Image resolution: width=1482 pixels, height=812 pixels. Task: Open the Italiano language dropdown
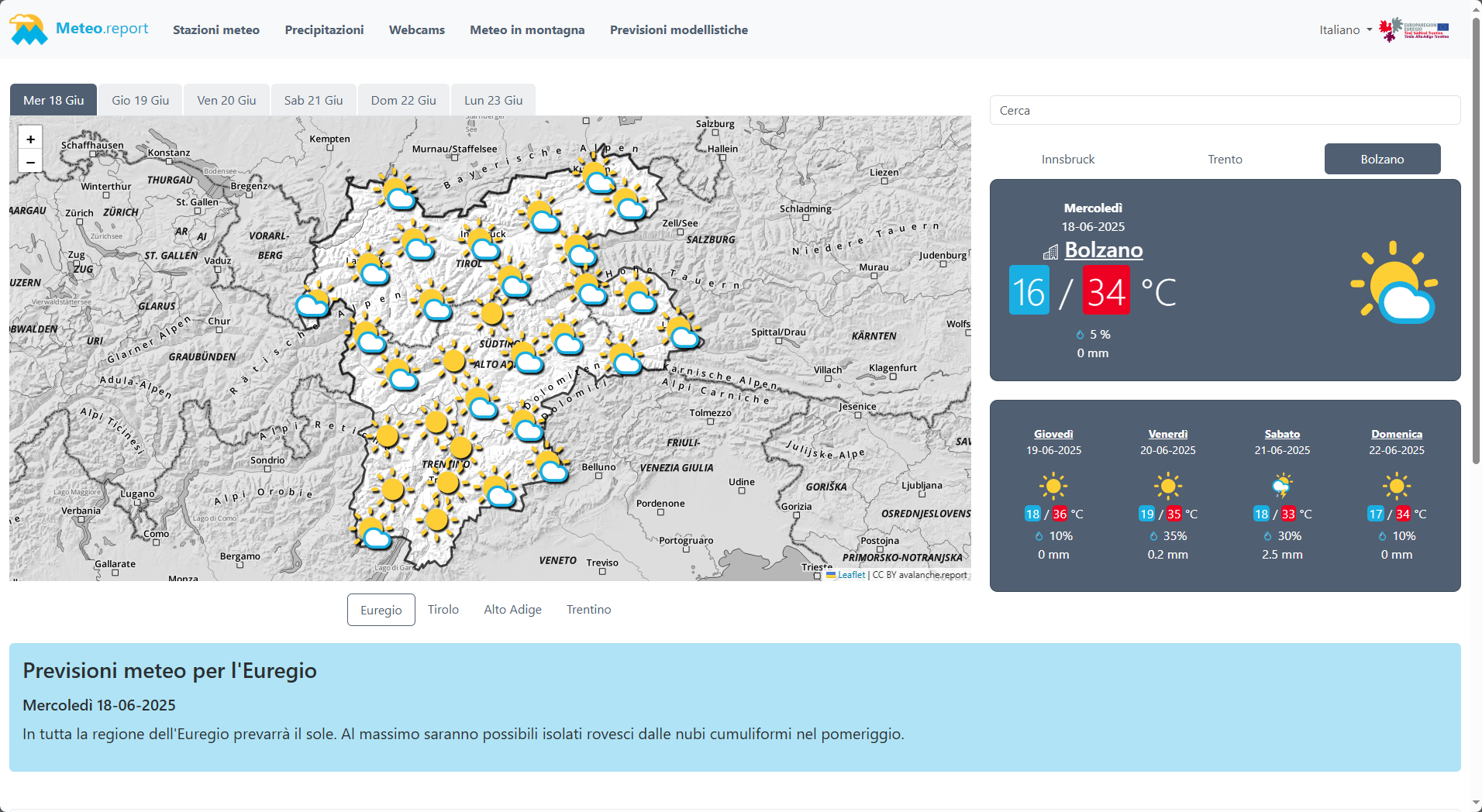click(1346, 29)
